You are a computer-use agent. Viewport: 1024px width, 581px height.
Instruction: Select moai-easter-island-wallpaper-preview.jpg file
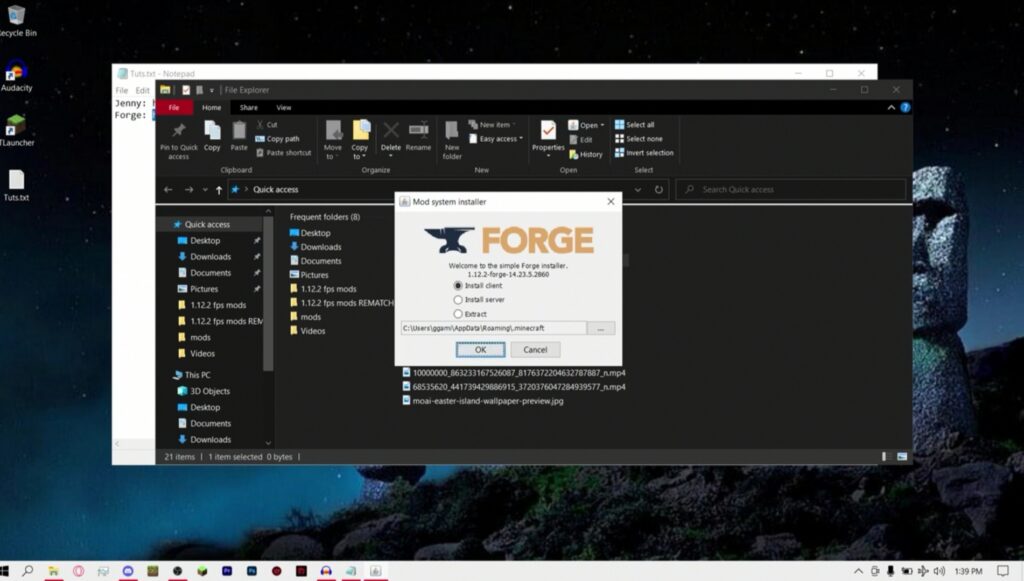[x=488, y=401]
